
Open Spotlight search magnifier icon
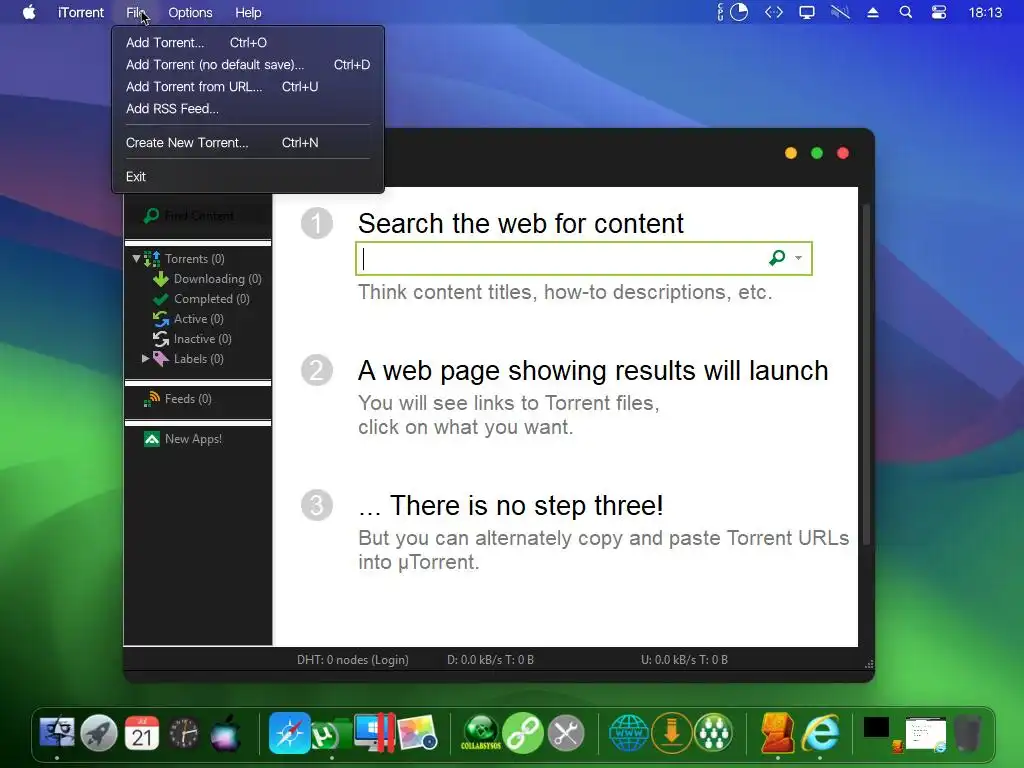[905, 12]
